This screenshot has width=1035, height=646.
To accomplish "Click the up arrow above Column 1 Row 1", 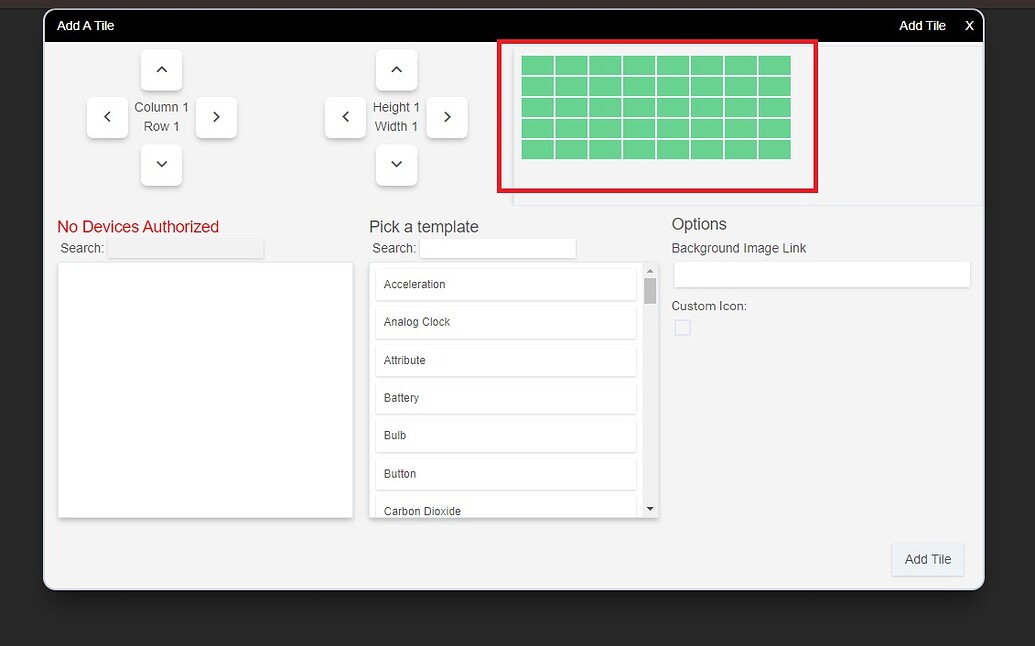I will [x=161, y=70].
